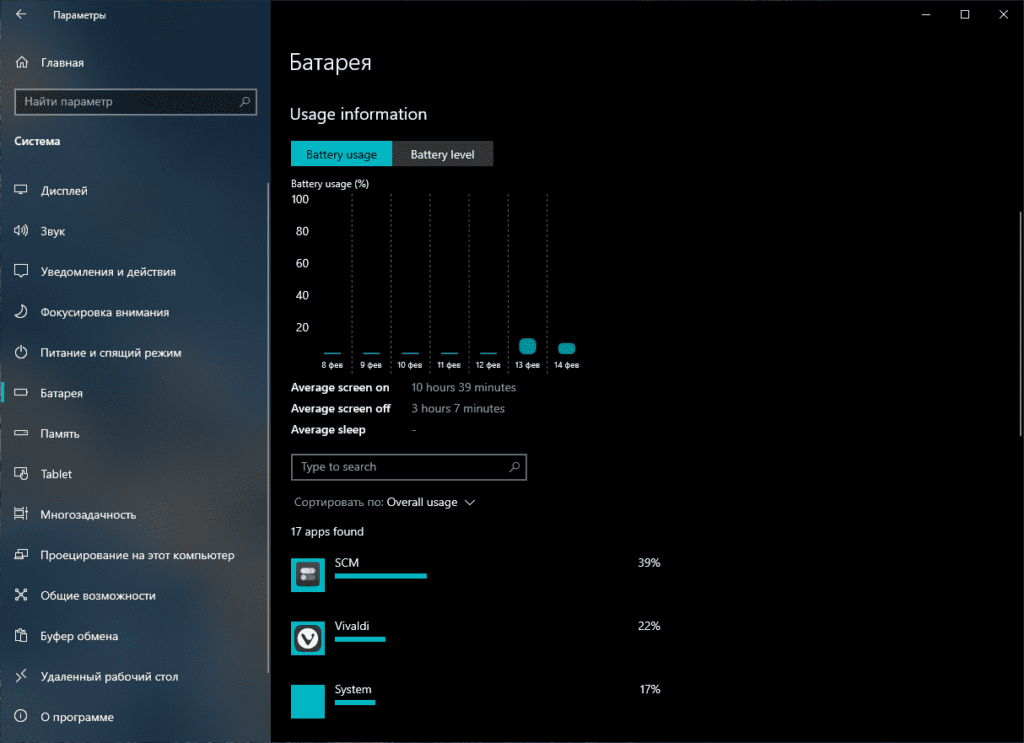Viewport: 1024px width, 743px height.
Task: Open the Сортировать по Overall usage dropdown
Action: 385,502
